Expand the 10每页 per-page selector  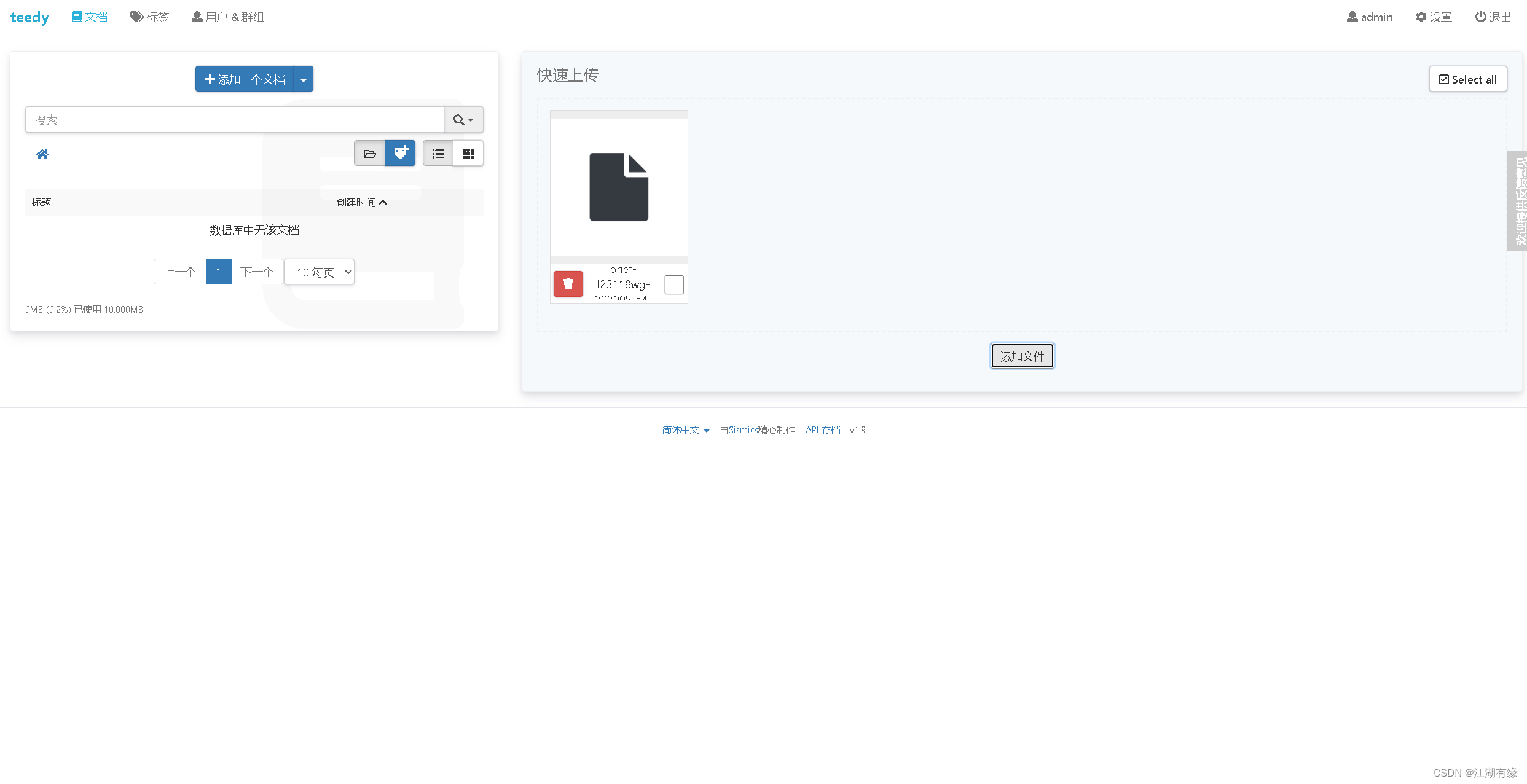318,272
